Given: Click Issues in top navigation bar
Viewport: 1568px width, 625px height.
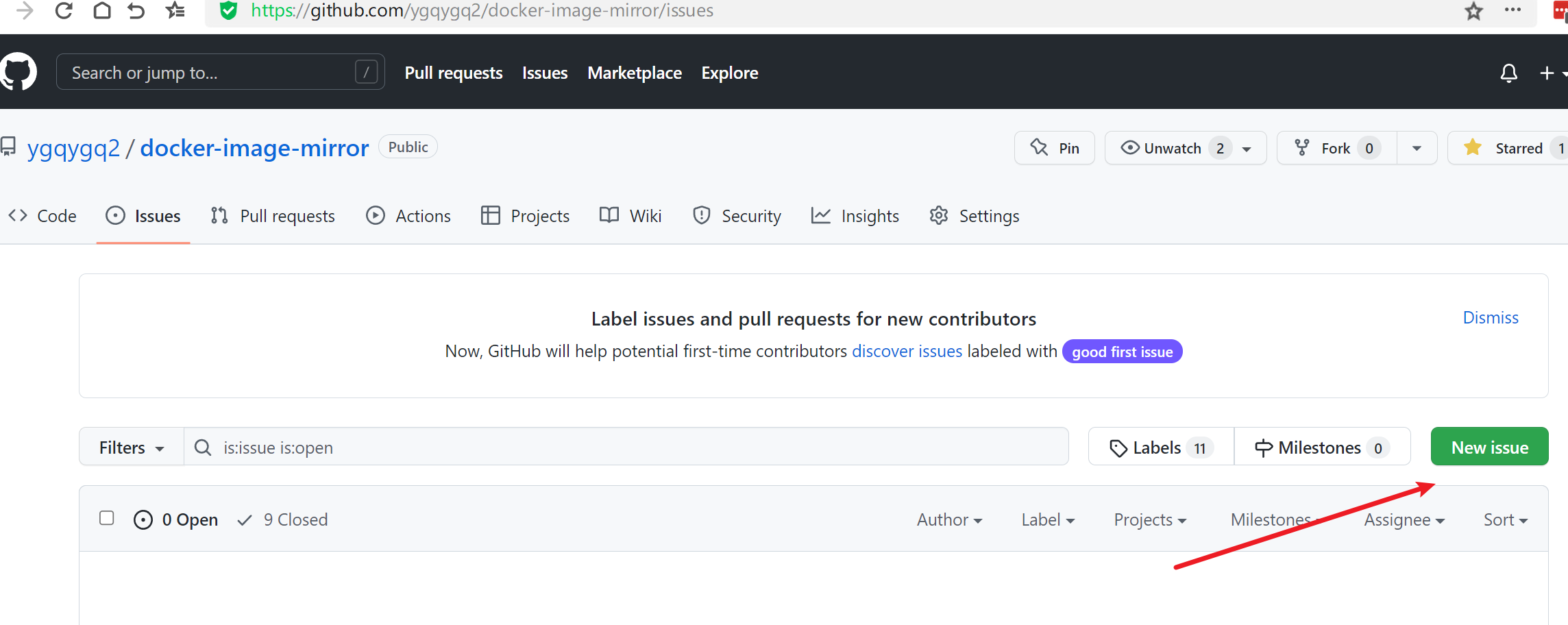Looking at the screenshot, I should pos(545,73).
